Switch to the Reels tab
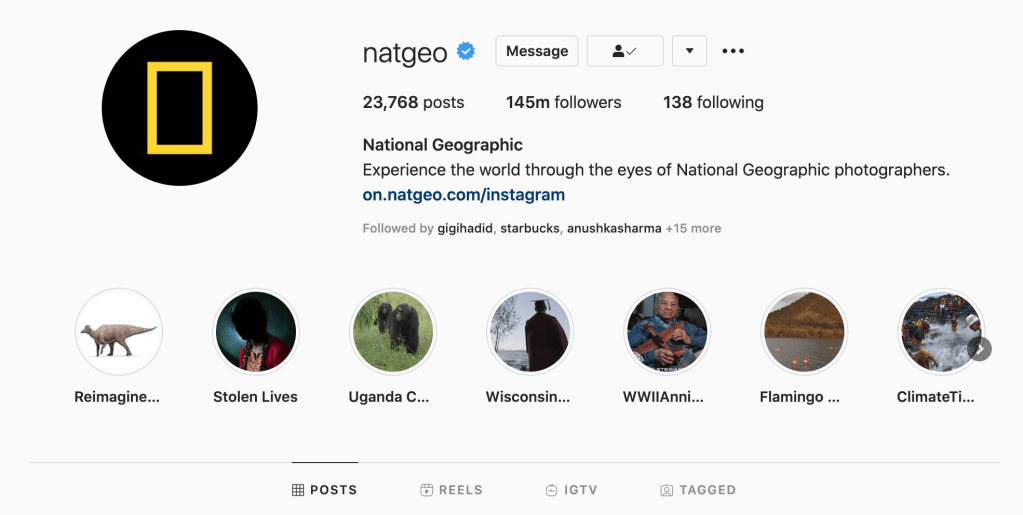 pos(452,490)
